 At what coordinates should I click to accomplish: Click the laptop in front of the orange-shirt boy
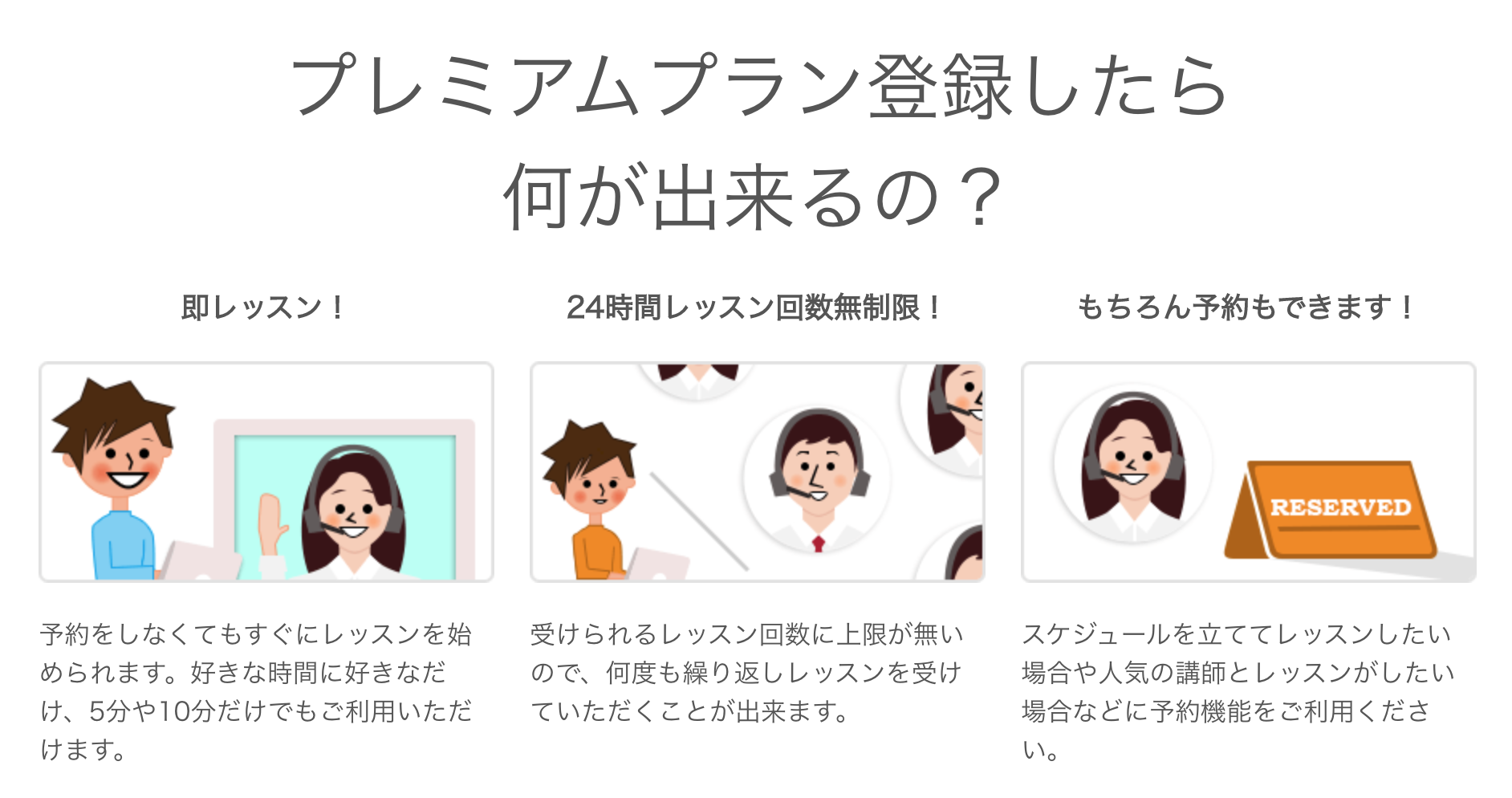(656, 564)
